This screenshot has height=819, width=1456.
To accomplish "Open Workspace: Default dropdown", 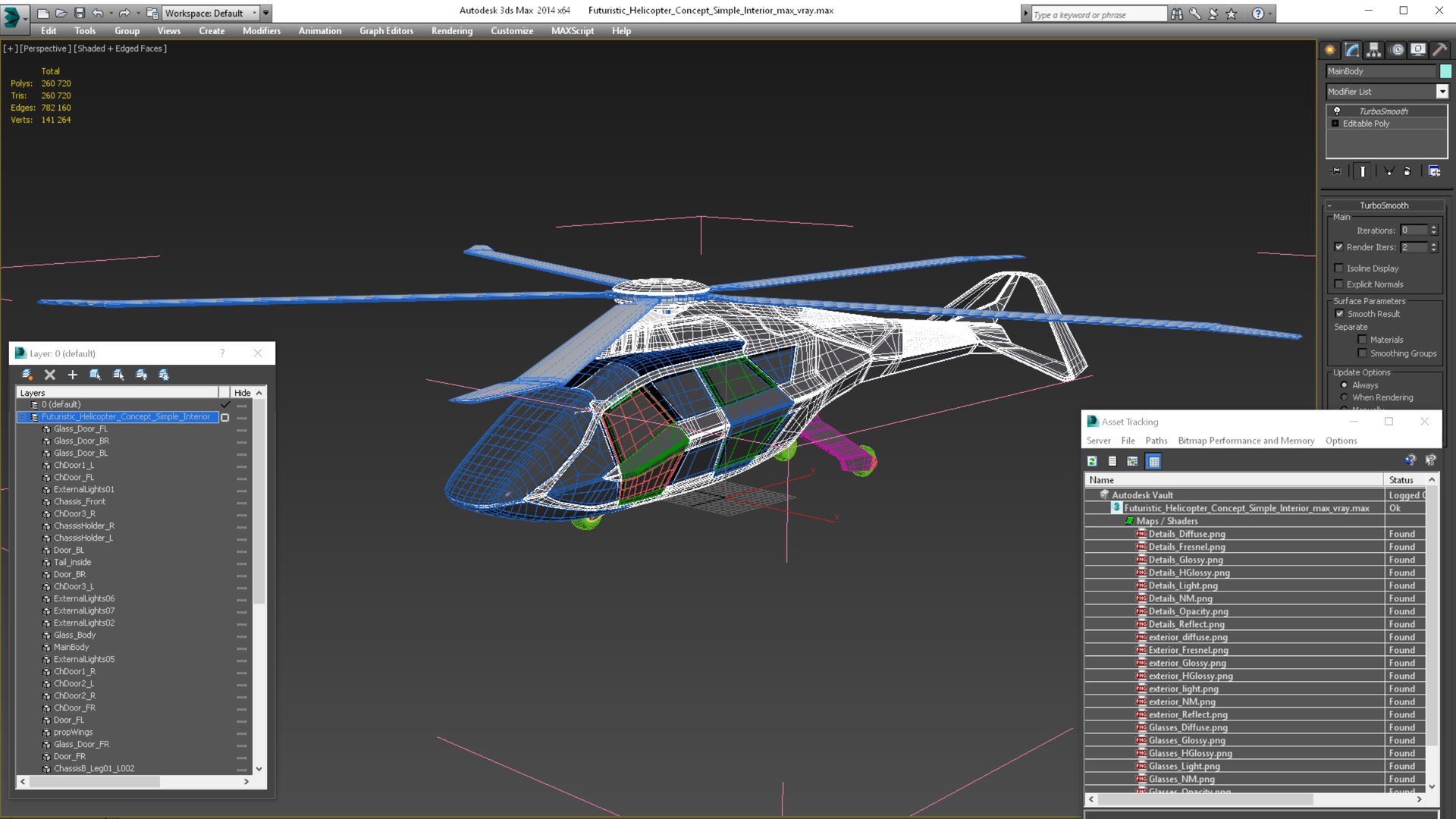I will pyautogui.click(x=212, y=13).
